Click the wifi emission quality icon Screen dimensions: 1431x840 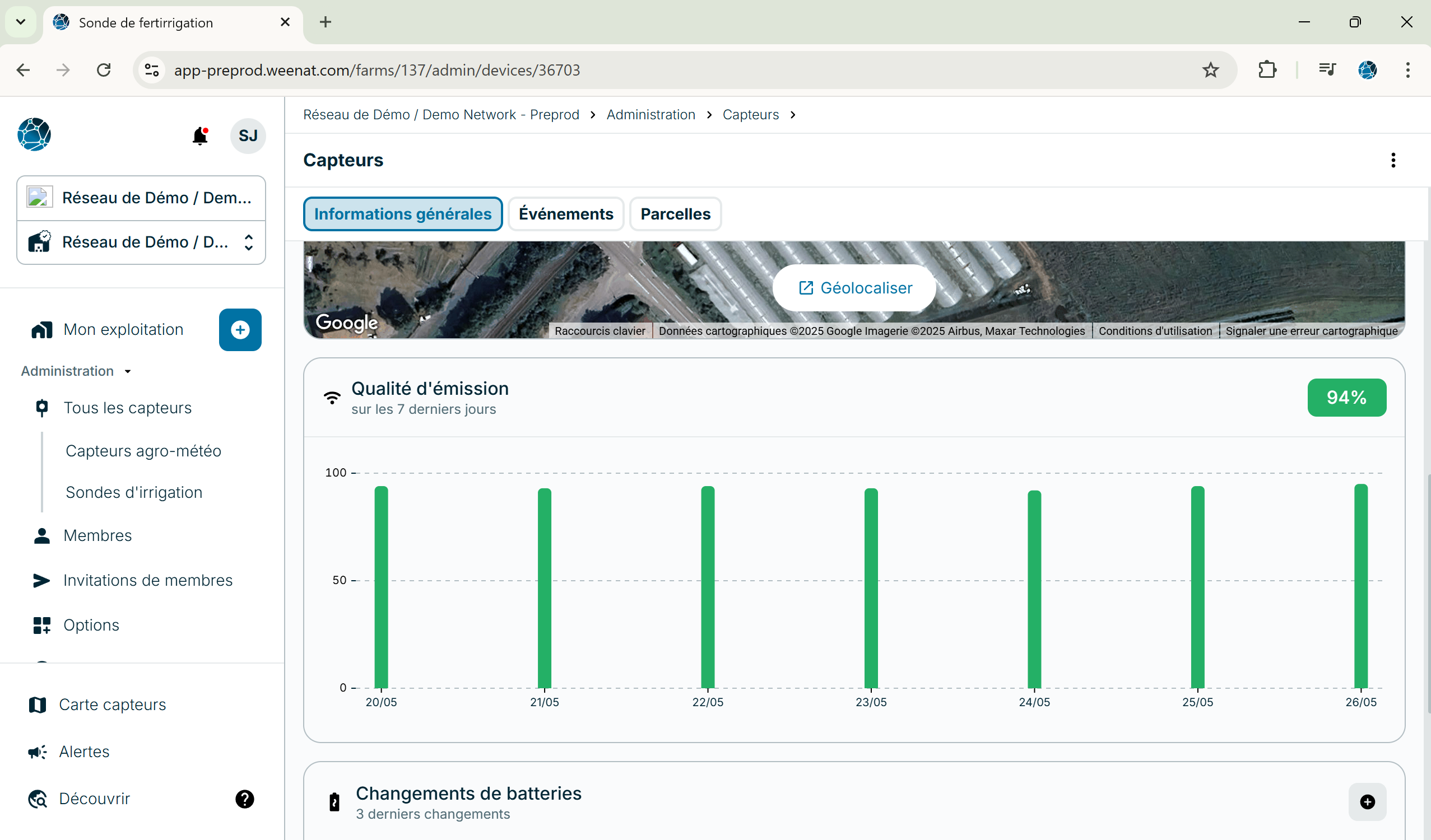point(332,397)
